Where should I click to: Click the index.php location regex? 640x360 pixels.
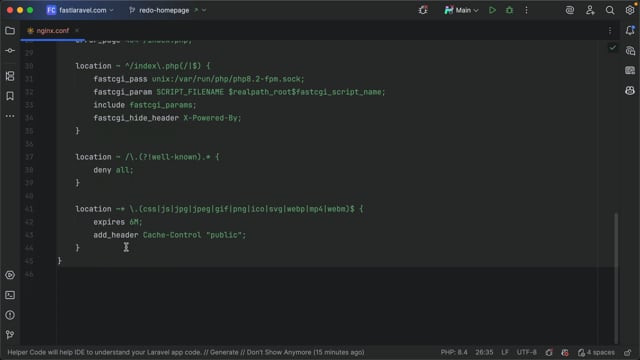click(163, 66)
